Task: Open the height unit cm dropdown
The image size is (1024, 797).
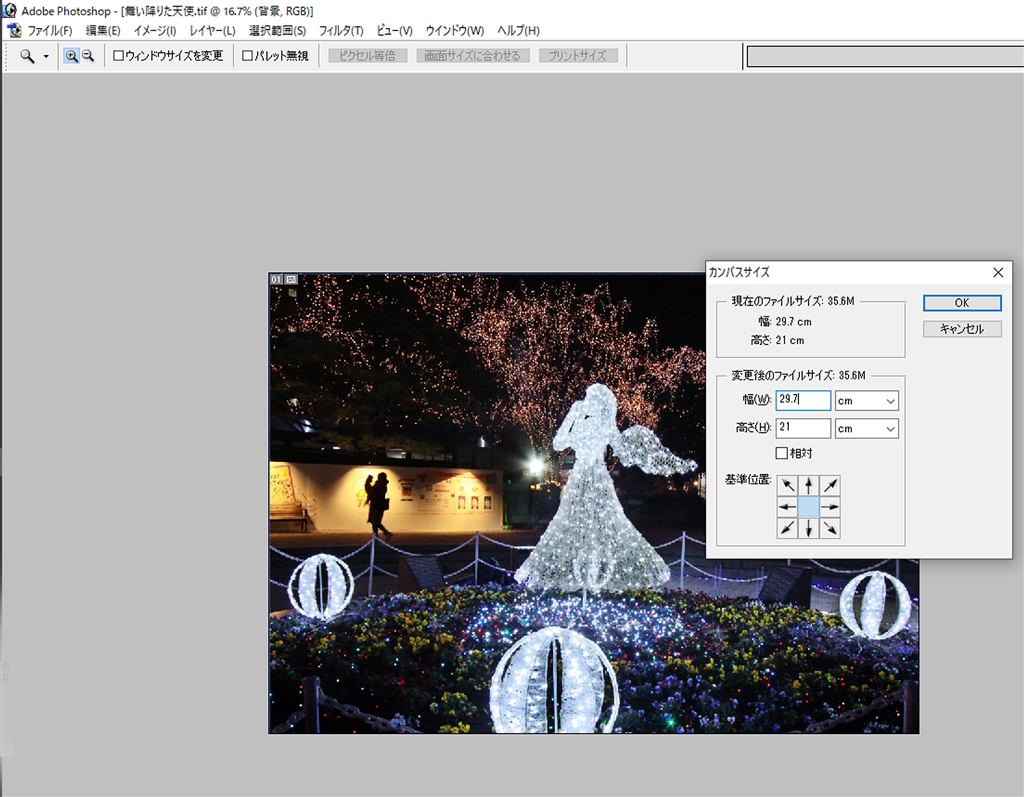Action: (x=867, y=429)
